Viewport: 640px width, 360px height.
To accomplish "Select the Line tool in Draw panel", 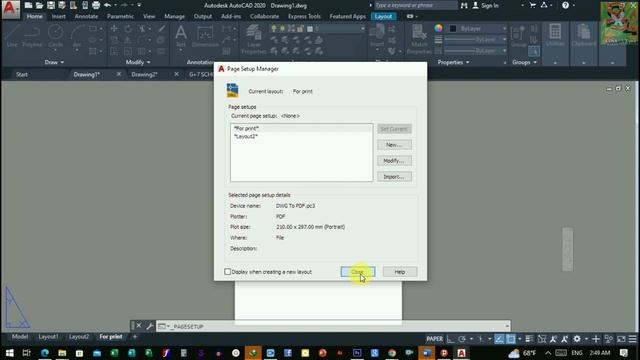I will [12, 36].
